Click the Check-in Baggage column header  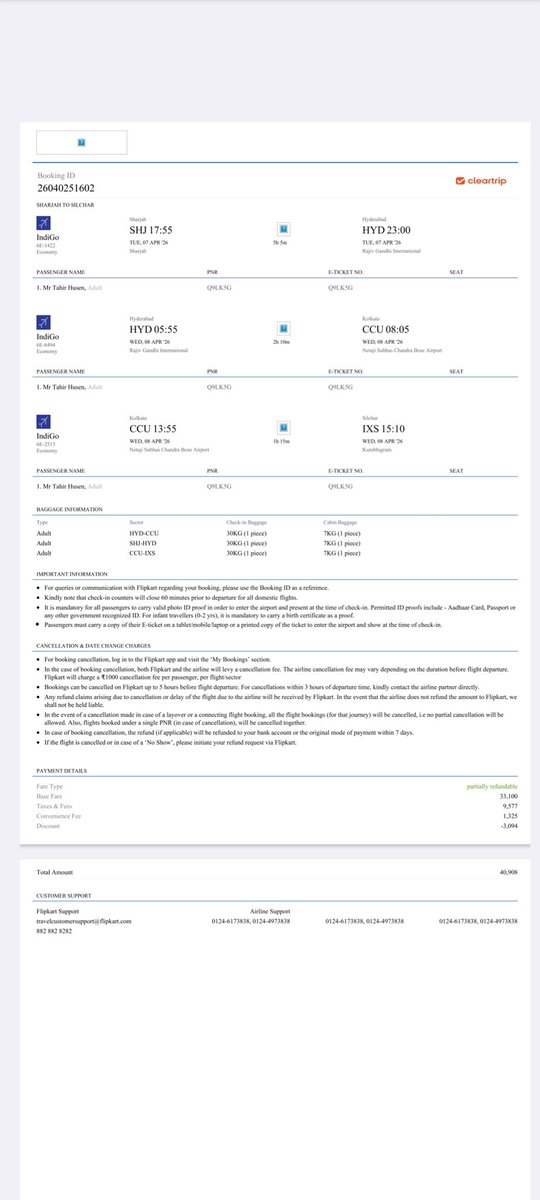pyautogui.click(x=246, y=523)
